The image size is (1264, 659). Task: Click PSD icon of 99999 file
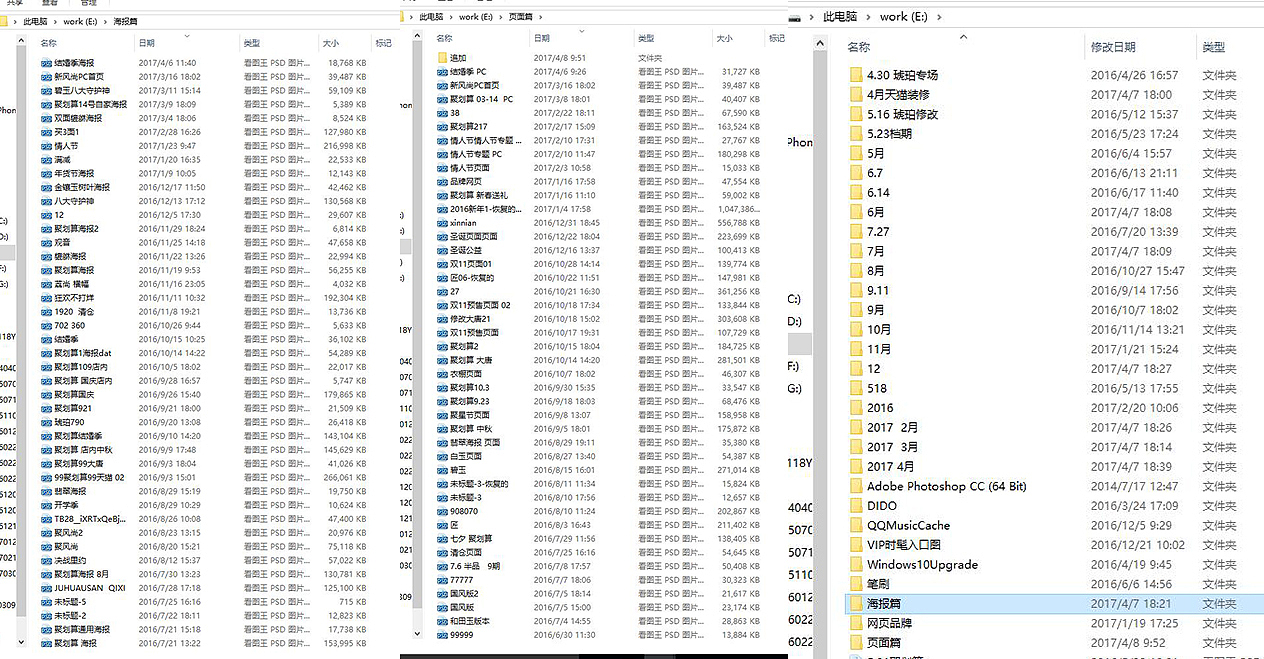point(442,635)
